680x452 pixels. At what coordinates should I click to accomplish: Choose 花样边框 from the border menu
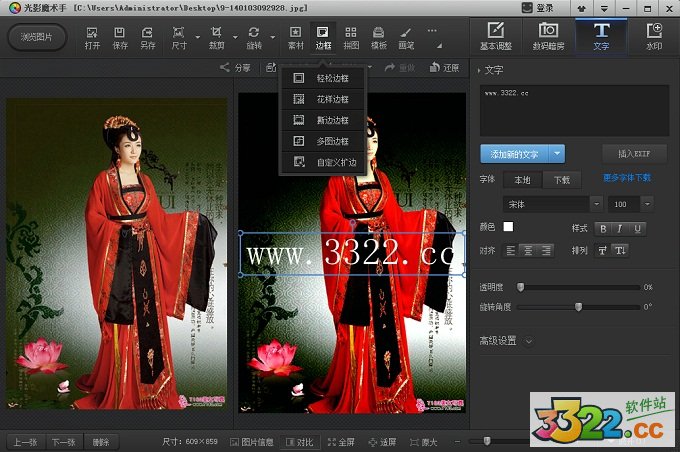click(x=324, y=99)
